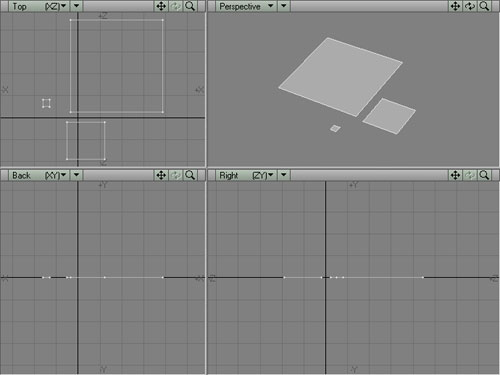Click the pan icon in Back viewport
This screenshot has height=375, width=500.
(x=161, y=175)
